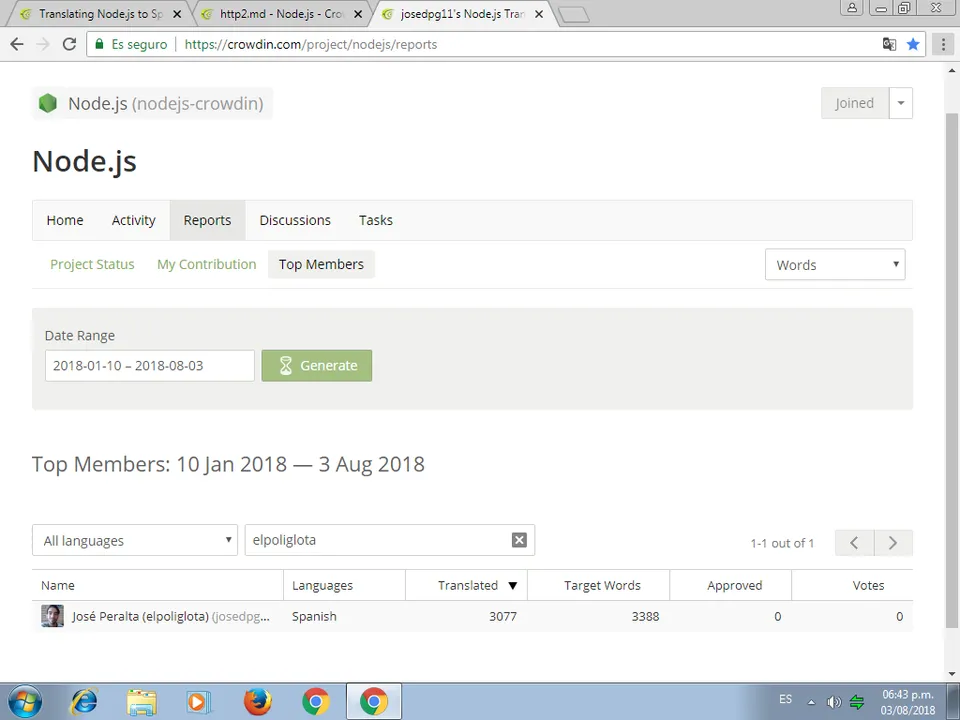Image resolution: width=960 pixels, height=720 pixels.
Task: Open the Project Status report link
Action: click(92, 264)
